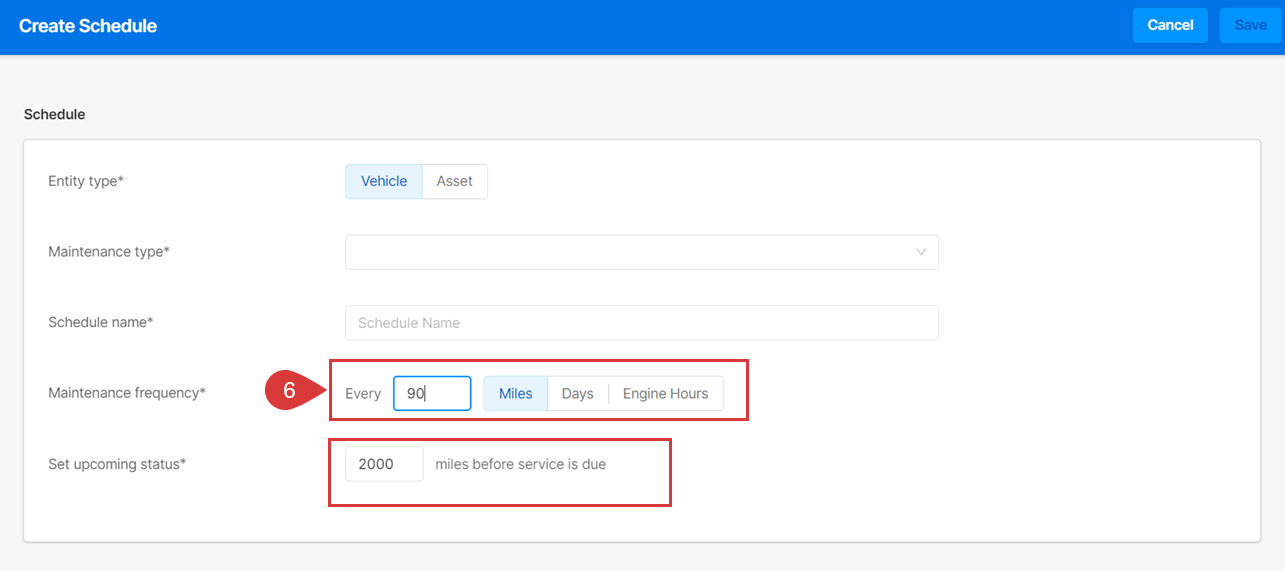The height and width of the screenshot is (571, 1285).
Task: Click the Maintenance type field label
Action: pos(109,252)
